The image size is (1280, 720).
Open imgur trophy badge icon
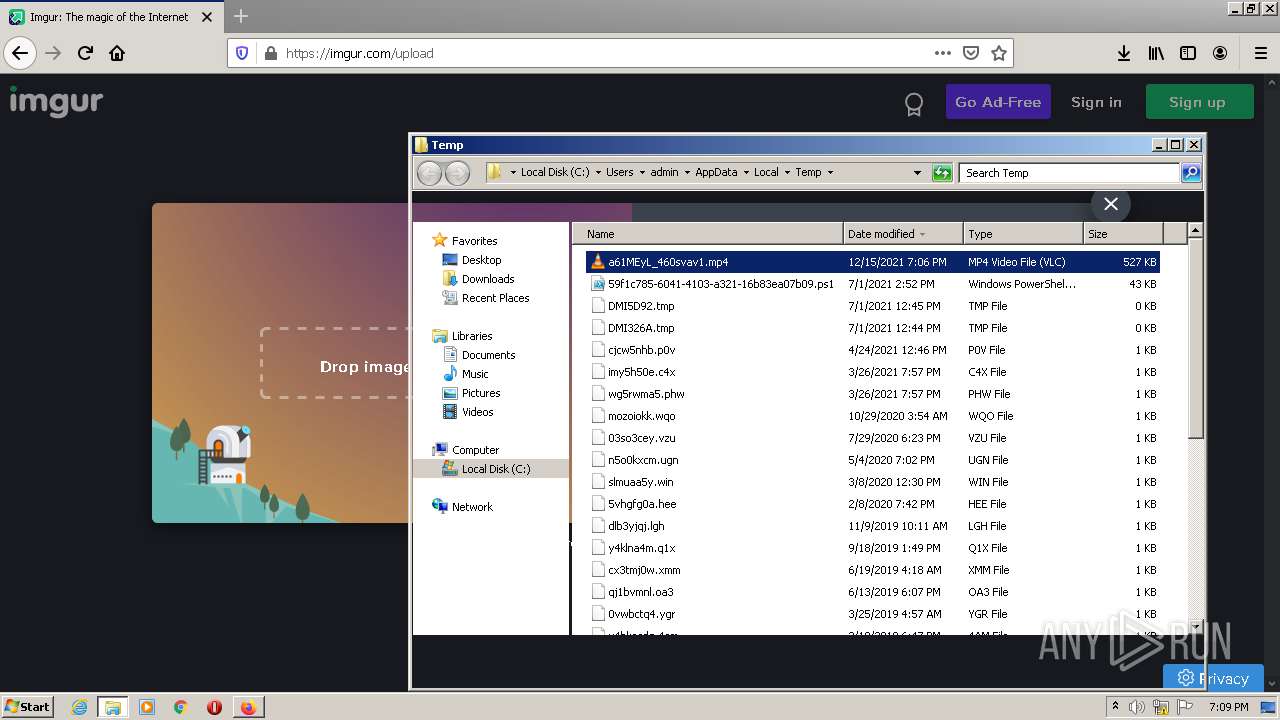tap(913, 103)
